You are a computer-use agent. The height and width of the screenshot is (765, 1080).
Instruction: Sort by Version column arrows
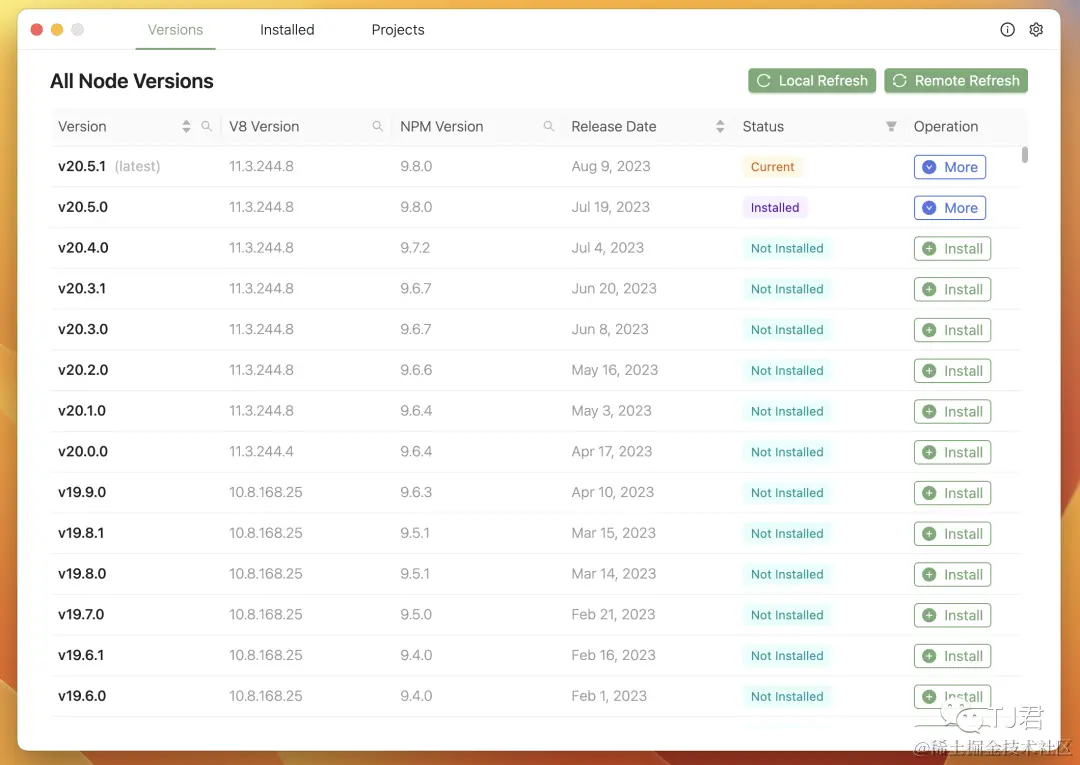(x=186, y=127)
